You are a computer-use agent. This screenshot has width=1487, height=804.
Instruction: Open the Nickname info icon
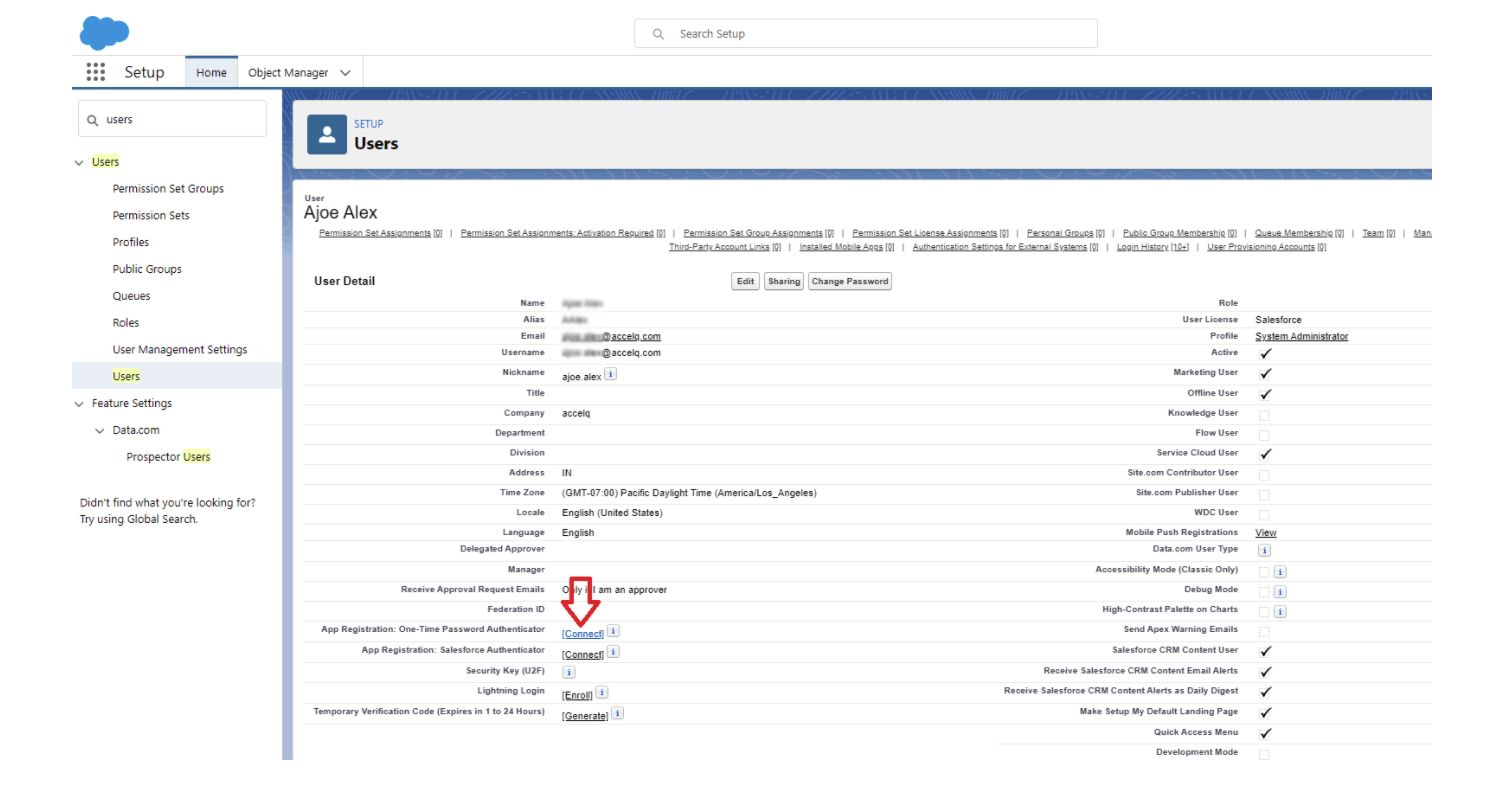point(610,373)
